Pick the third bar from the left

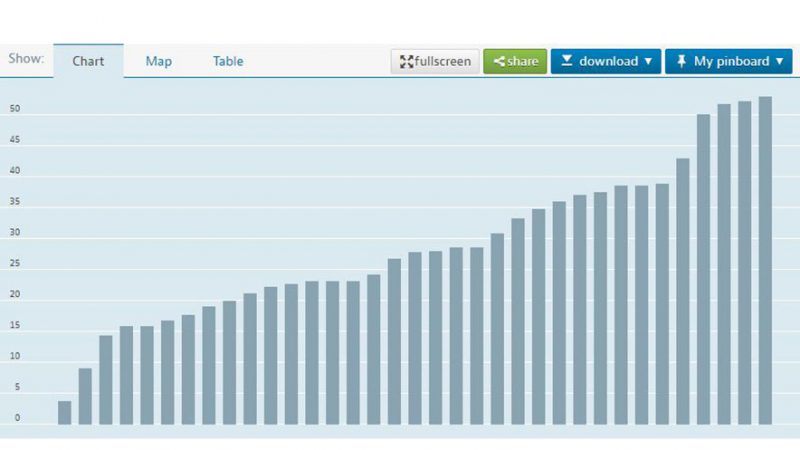coord(106,380)
